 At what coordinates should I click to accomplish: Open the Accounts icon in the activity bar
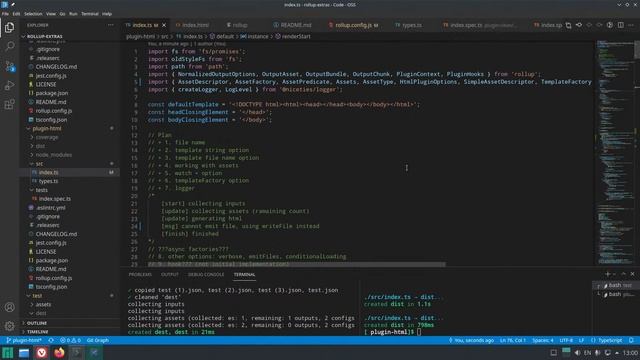[x=9, y=307]
